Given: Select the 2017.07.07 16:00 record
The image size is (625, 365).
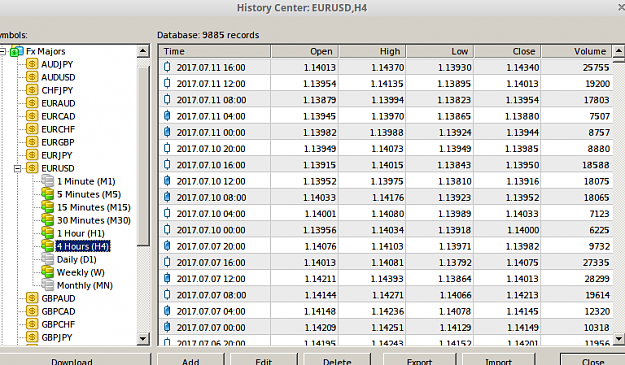Looking at the screenshot, I should (x=386, y=263).
